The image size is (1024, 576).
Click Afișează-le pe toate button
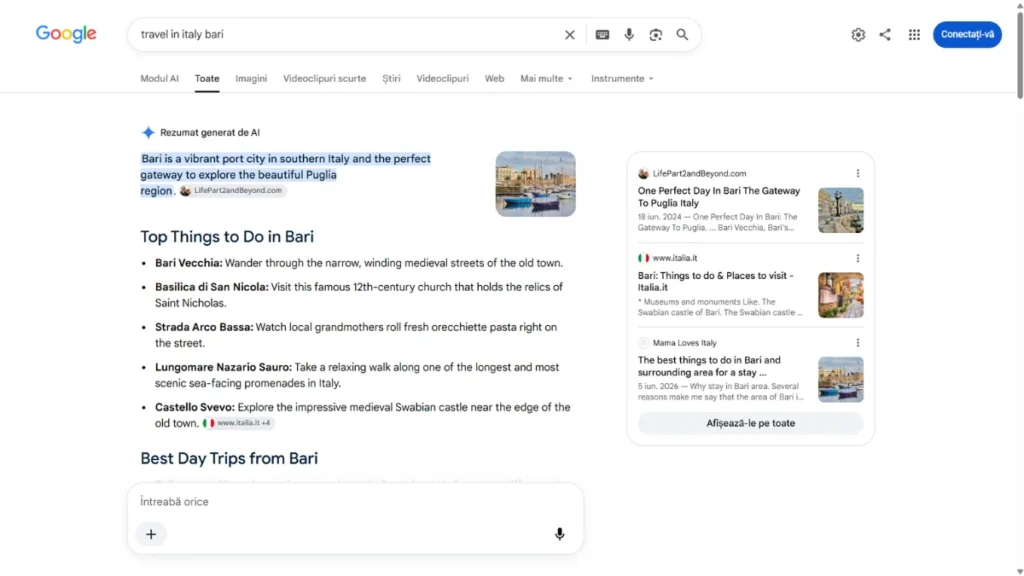(750, 423)
